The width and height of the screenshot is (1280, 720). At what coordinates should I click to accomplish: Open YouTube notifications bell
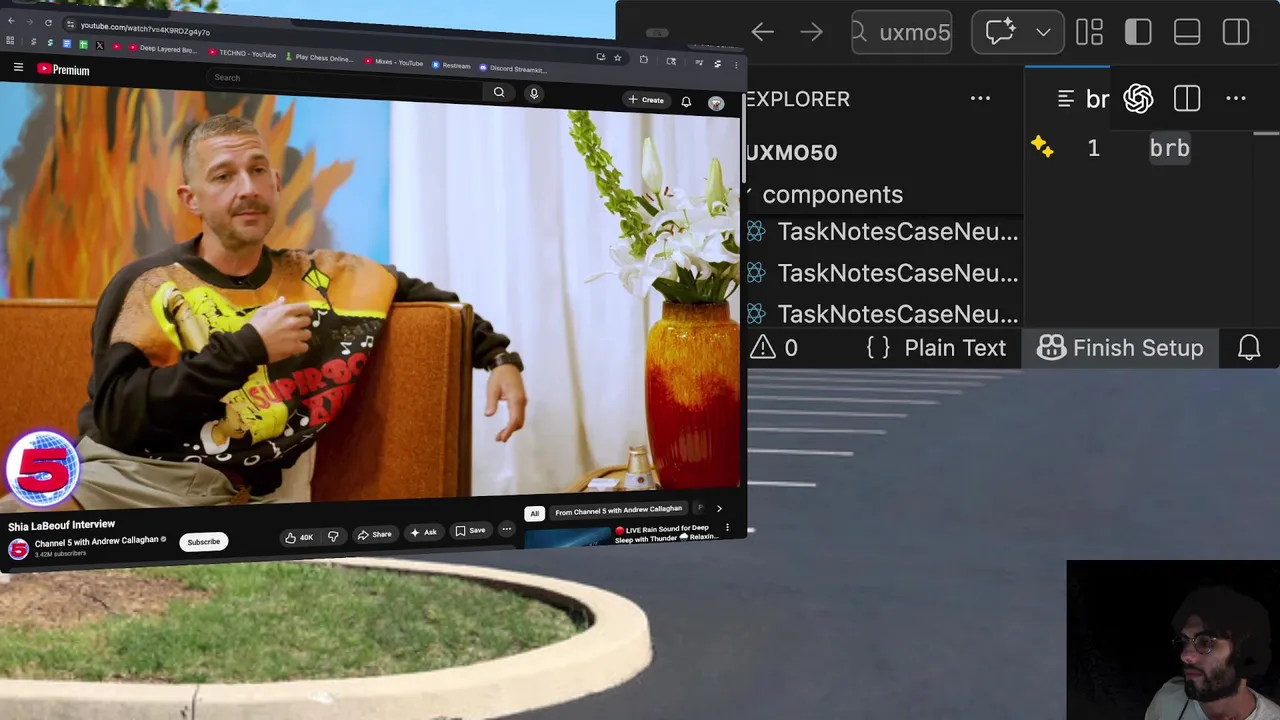pyautogui.click(x=686, y=102)
